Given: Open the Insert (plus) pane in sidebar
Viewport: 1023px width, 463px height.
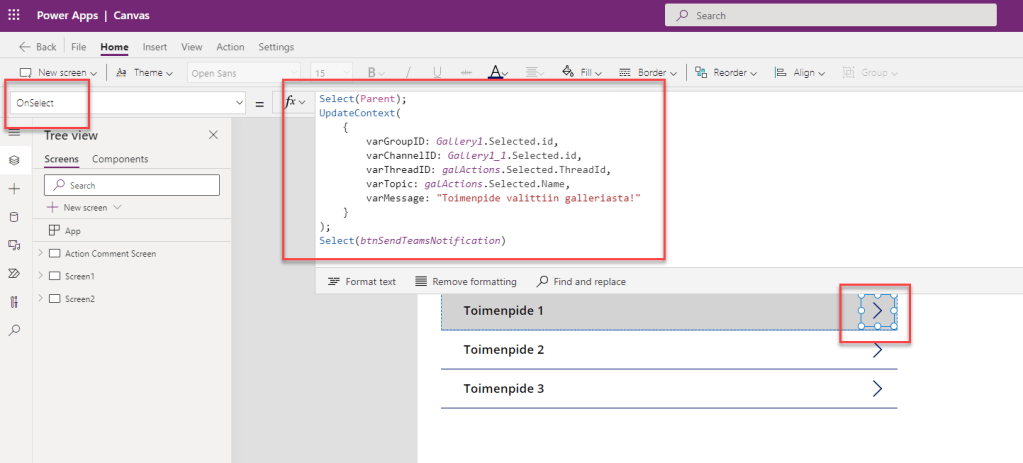Looking at the screenshot, I should 14,188.
